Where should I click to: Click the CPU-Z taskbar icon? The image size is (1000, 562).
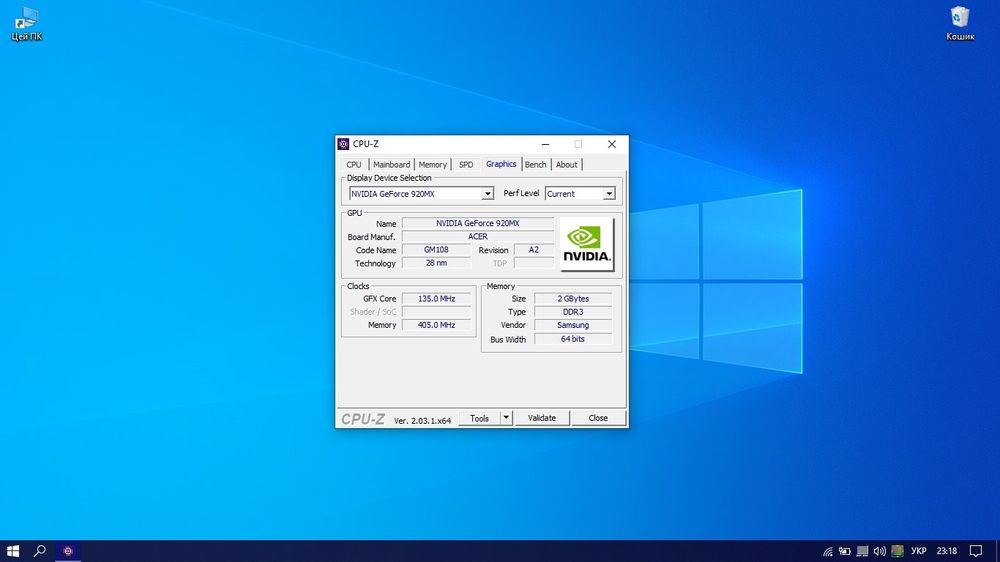point(68,551)
